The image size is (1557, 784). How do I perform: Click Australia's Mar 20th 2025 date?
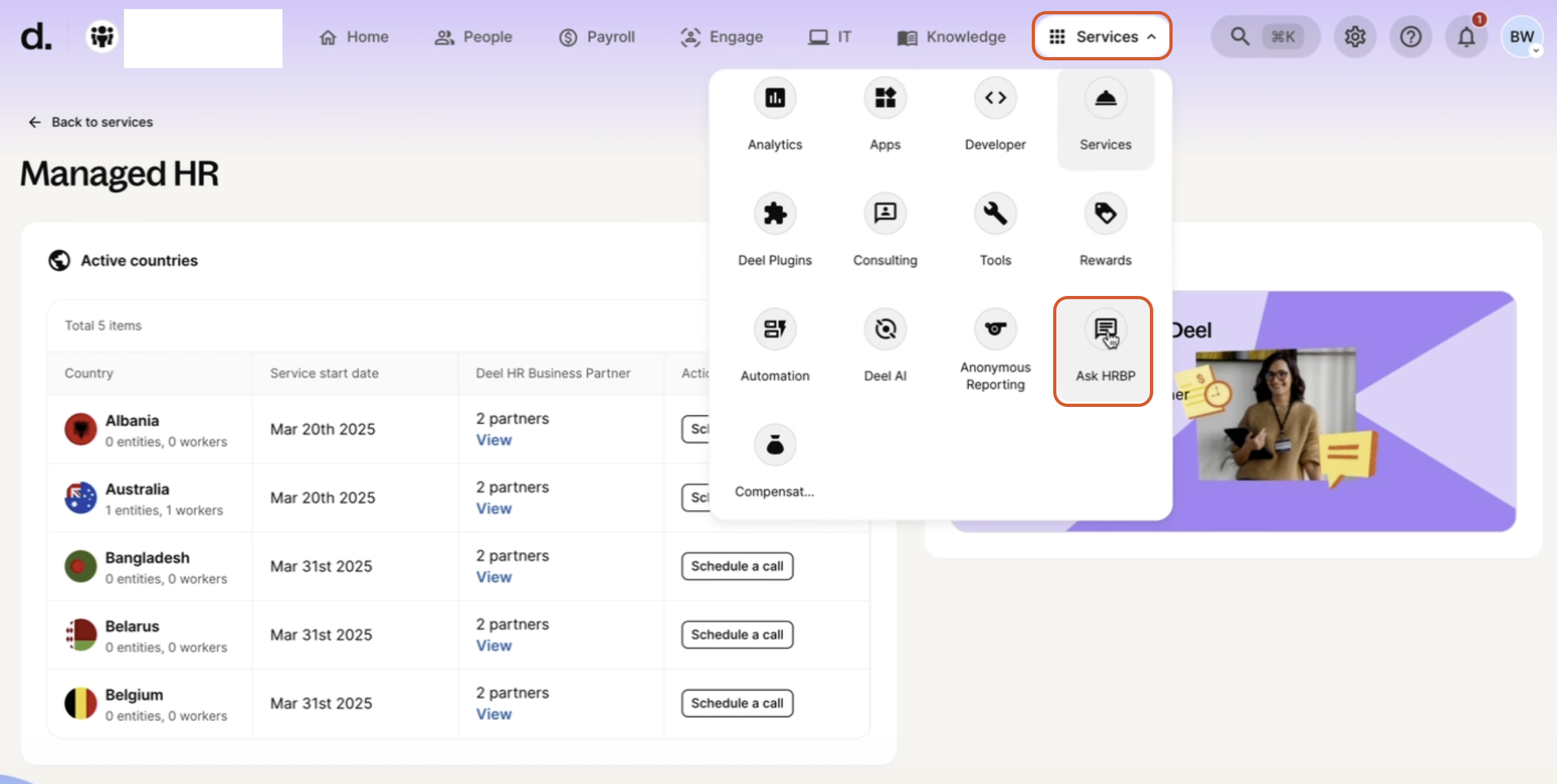pos(323,498)
